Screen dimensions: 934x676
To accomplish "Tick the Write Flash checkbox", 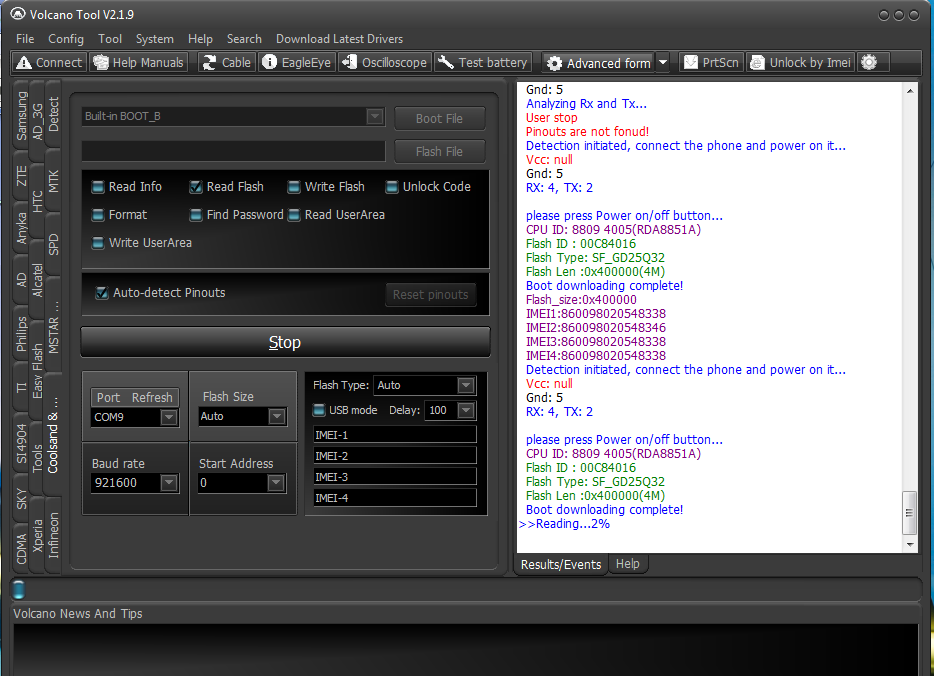I will click(x=294, y=187).
